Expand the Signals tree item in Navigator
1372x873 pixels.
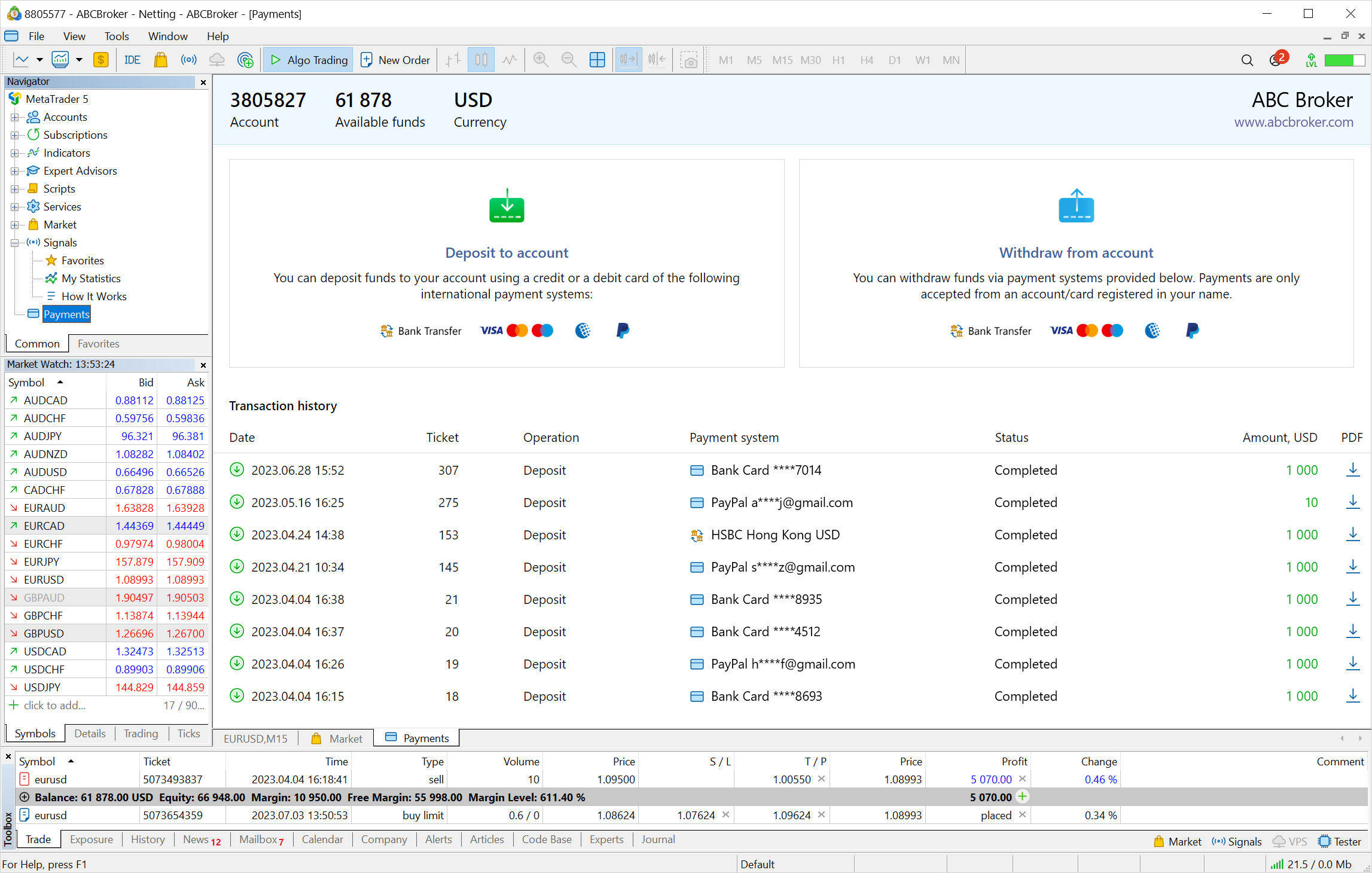15,242
